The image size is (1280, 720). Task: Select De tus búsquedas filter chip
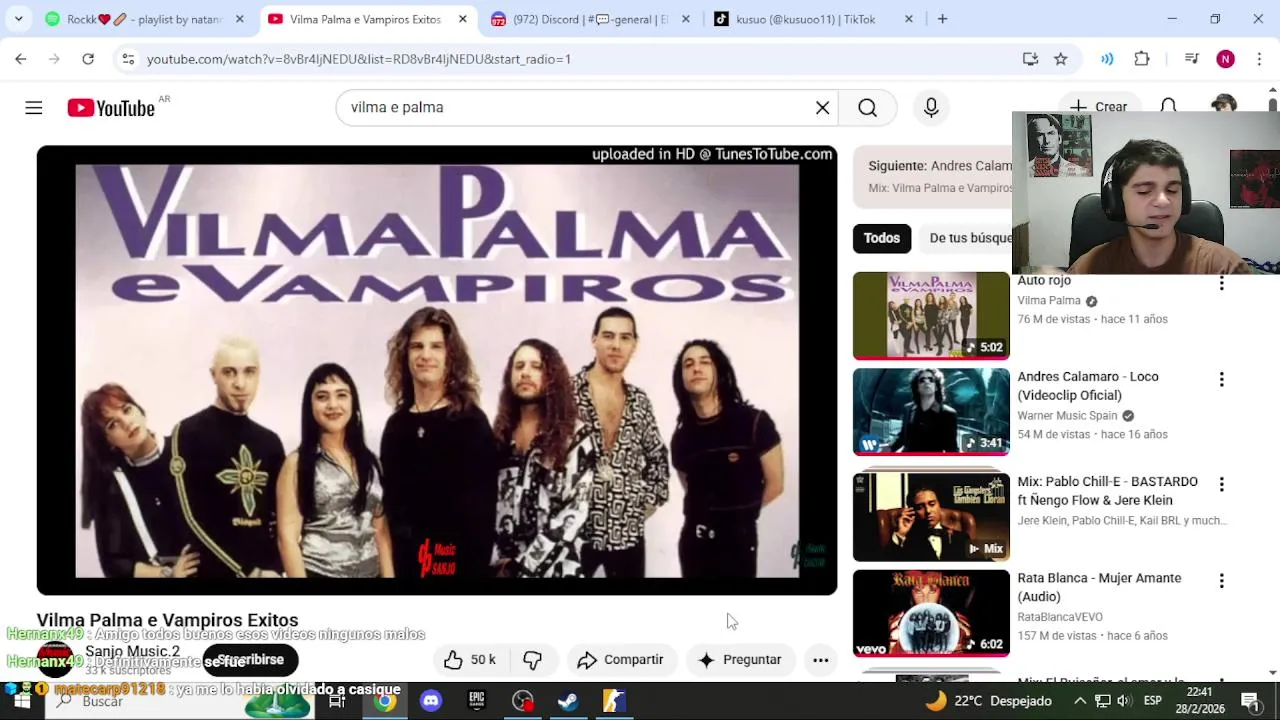tap(965, 238)
